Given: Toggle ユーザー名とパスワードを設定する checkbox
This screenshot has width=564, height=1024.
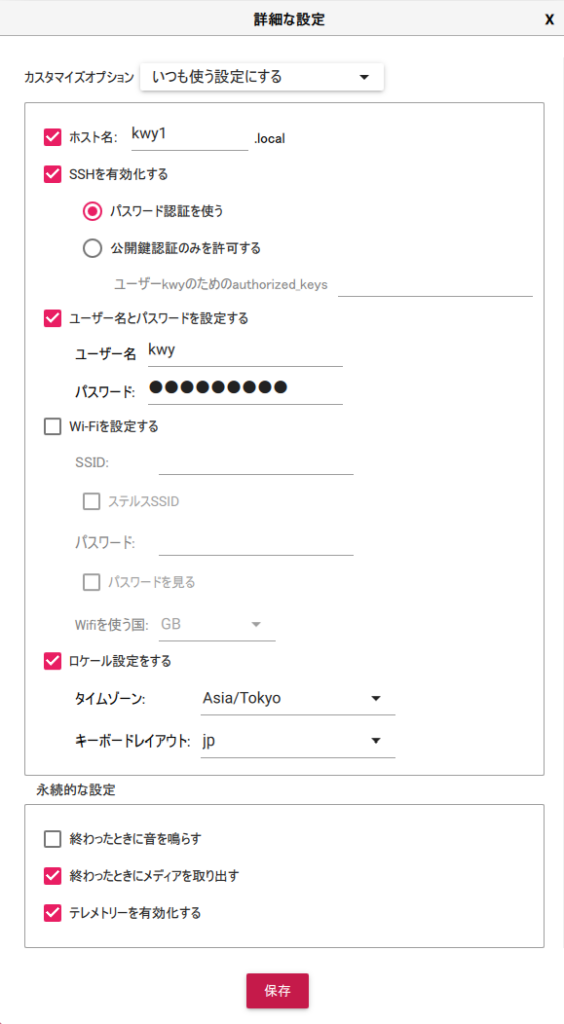Looking at the screenshot, I should [52, 318].
